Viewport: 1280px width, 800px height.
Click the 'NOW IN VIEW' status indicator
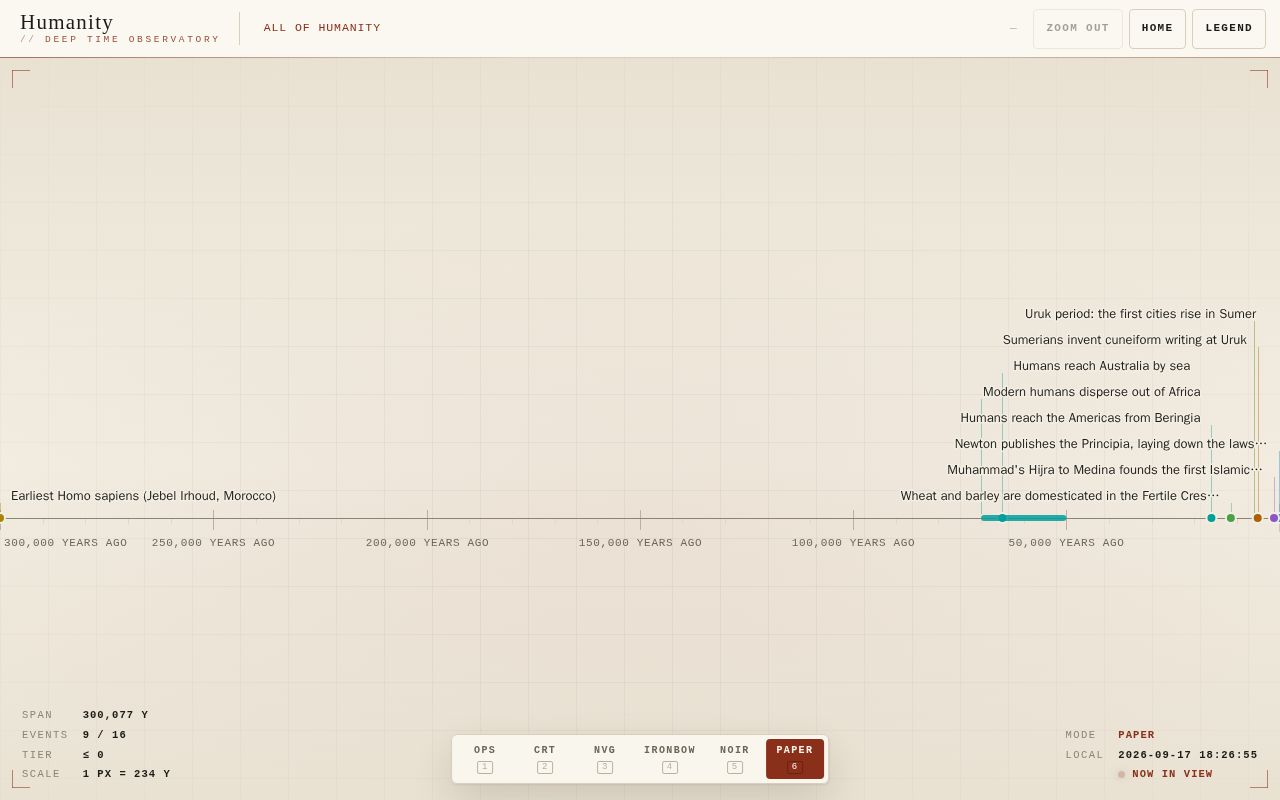click(x=1165, y=774)
